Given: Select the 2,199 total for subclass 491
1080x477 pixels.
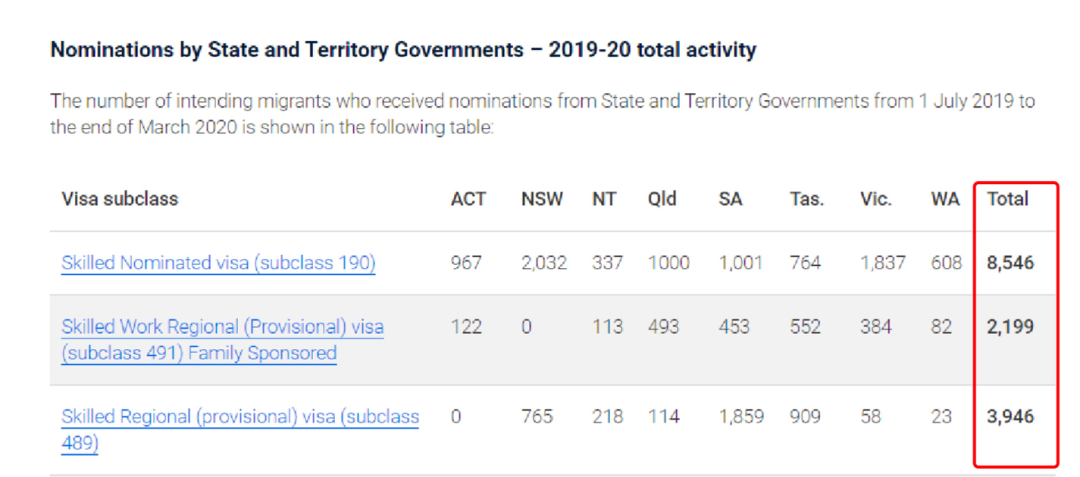Looking at the screenshot, I should pos(1010,326).
